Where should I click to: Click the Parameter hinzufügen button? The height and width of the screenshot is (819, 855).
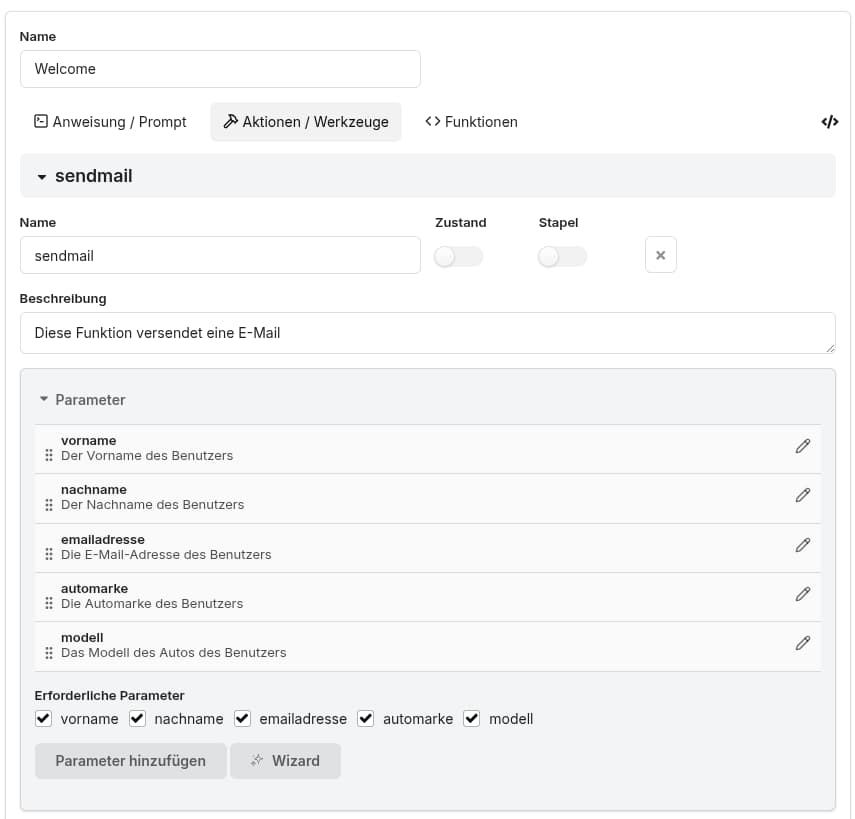(130, 760)
